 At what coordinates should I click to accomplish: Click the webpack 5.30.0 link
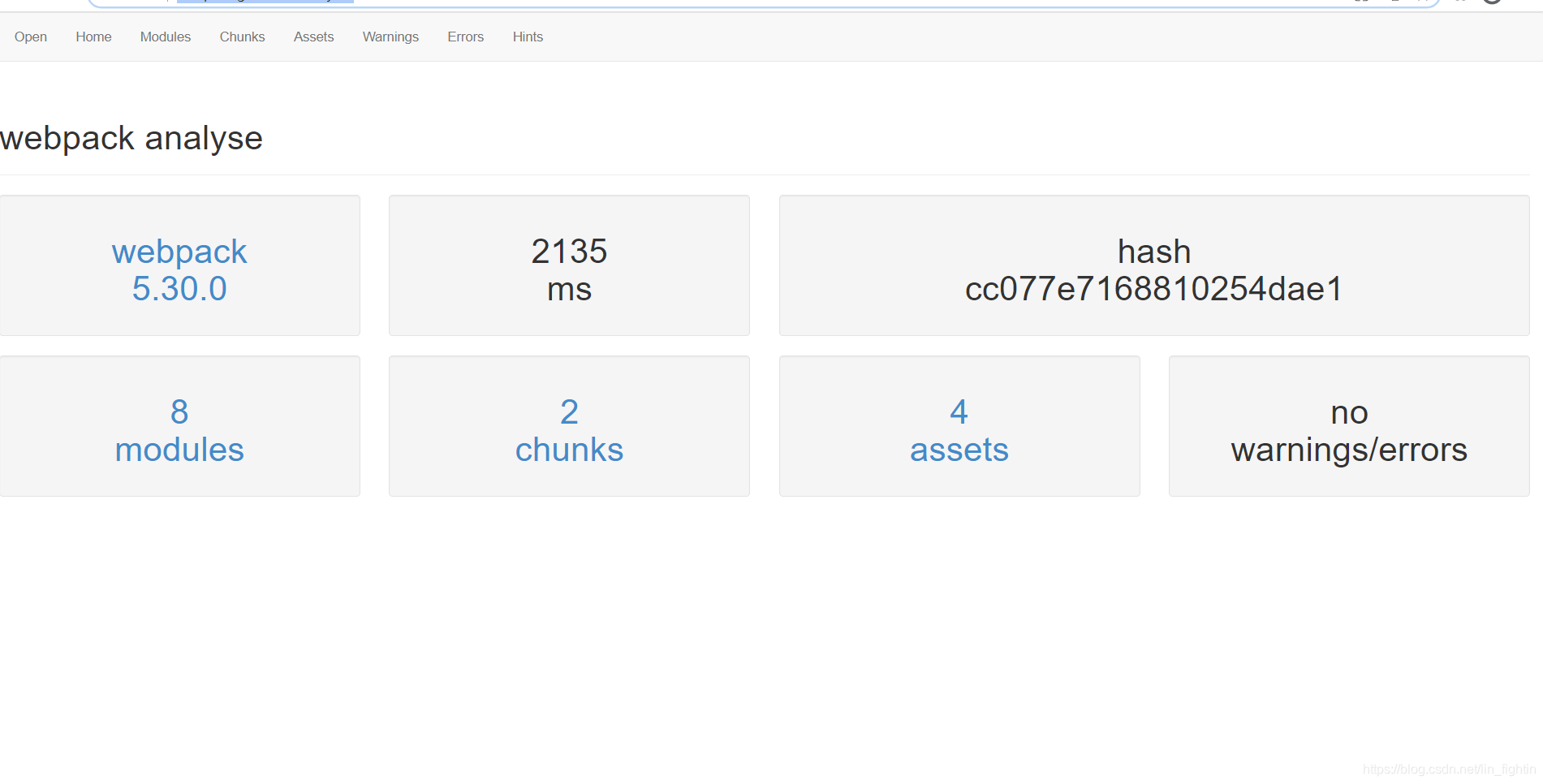tap(179, 269)
